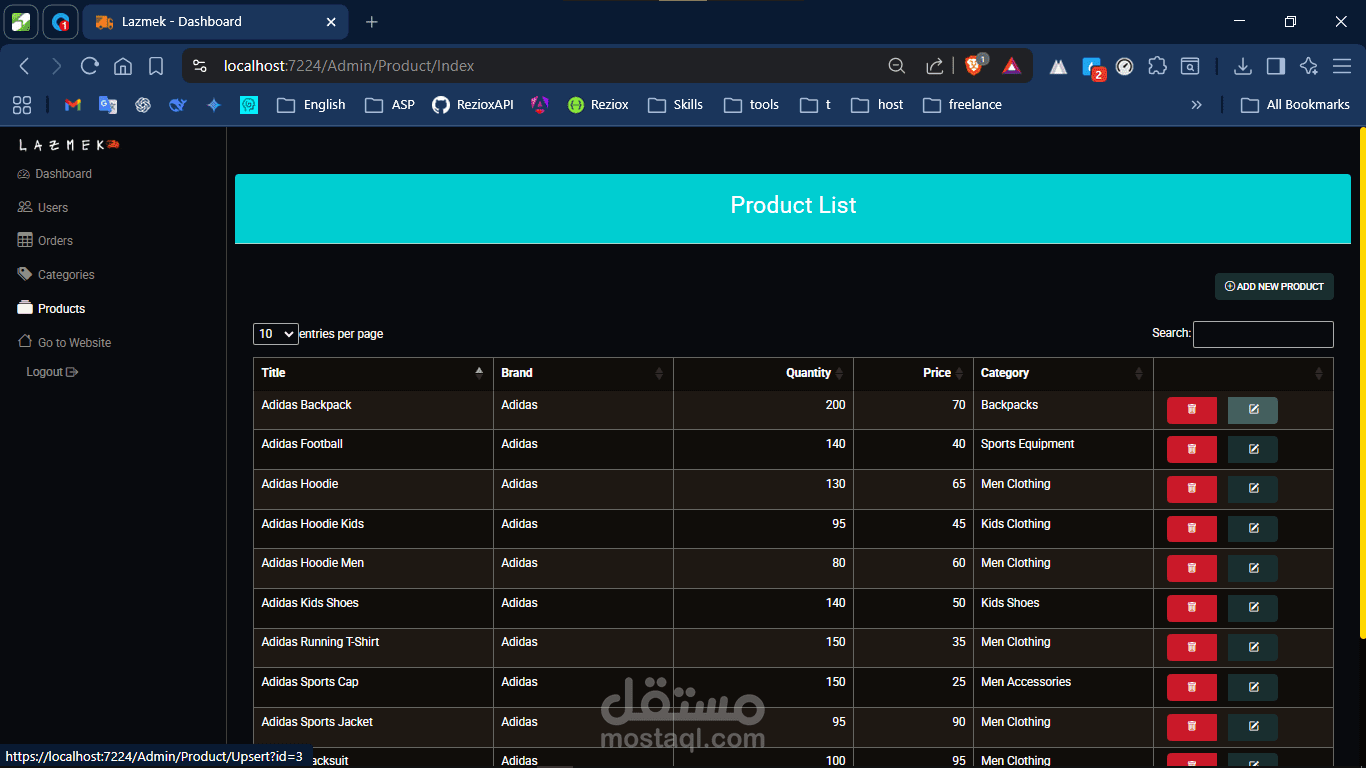Click the product Search input field

click(x=1263, y=334)
